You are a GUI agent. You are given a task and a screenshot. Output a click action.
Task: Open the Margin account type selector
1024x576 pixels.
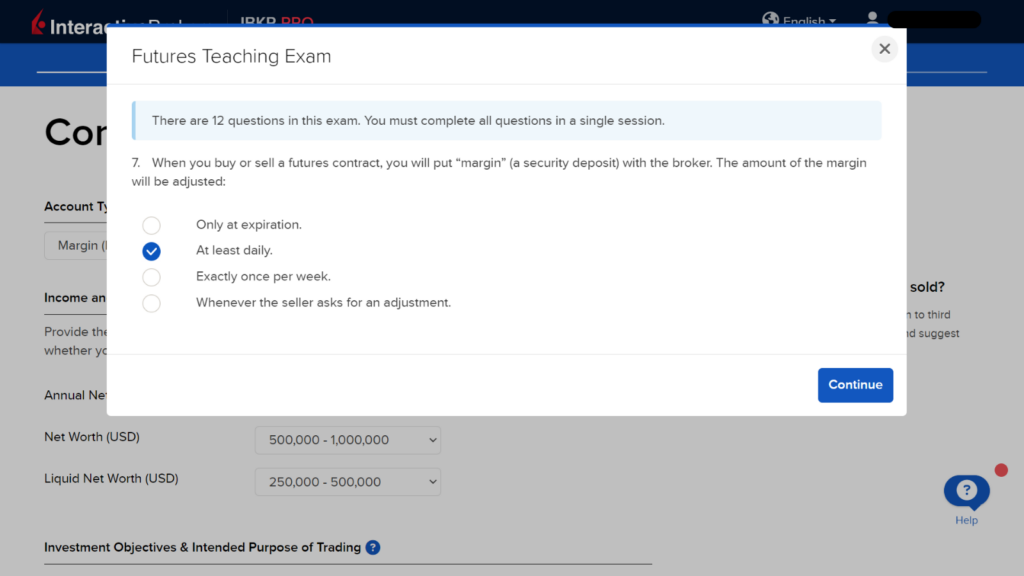(x=80, y=245)
